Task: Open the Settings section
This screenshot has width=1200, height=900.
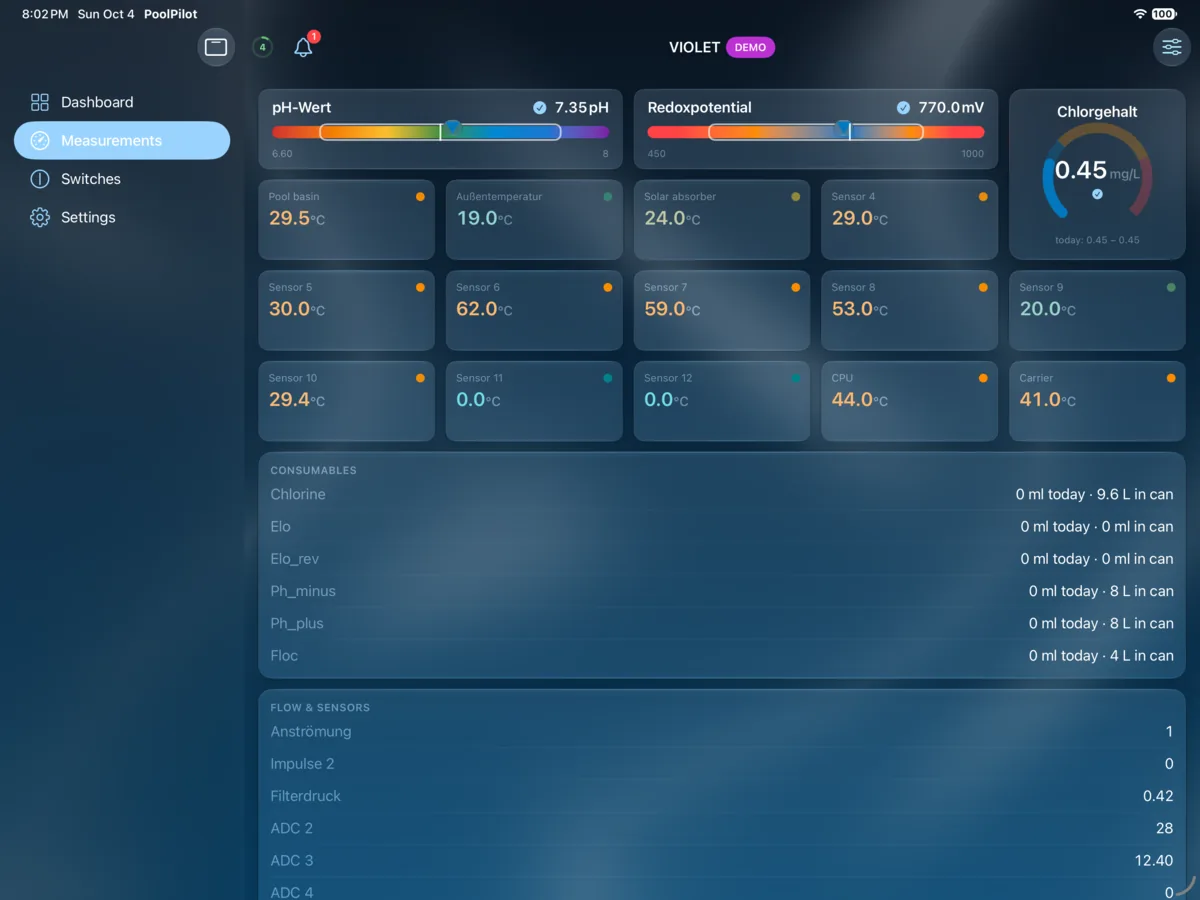Action: tap(122, 217)
